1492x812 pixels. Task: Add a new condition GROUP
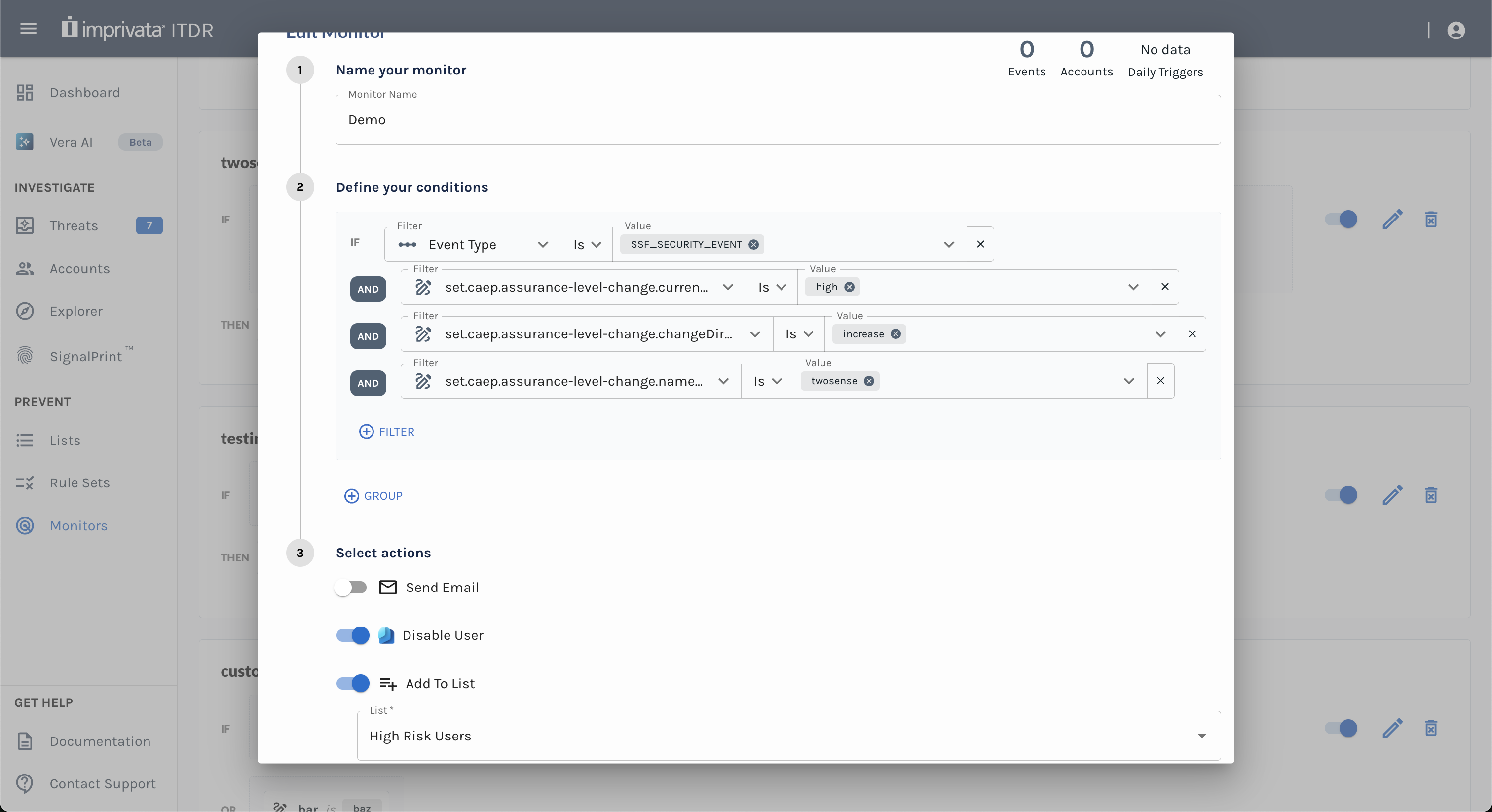pos(373,496)
